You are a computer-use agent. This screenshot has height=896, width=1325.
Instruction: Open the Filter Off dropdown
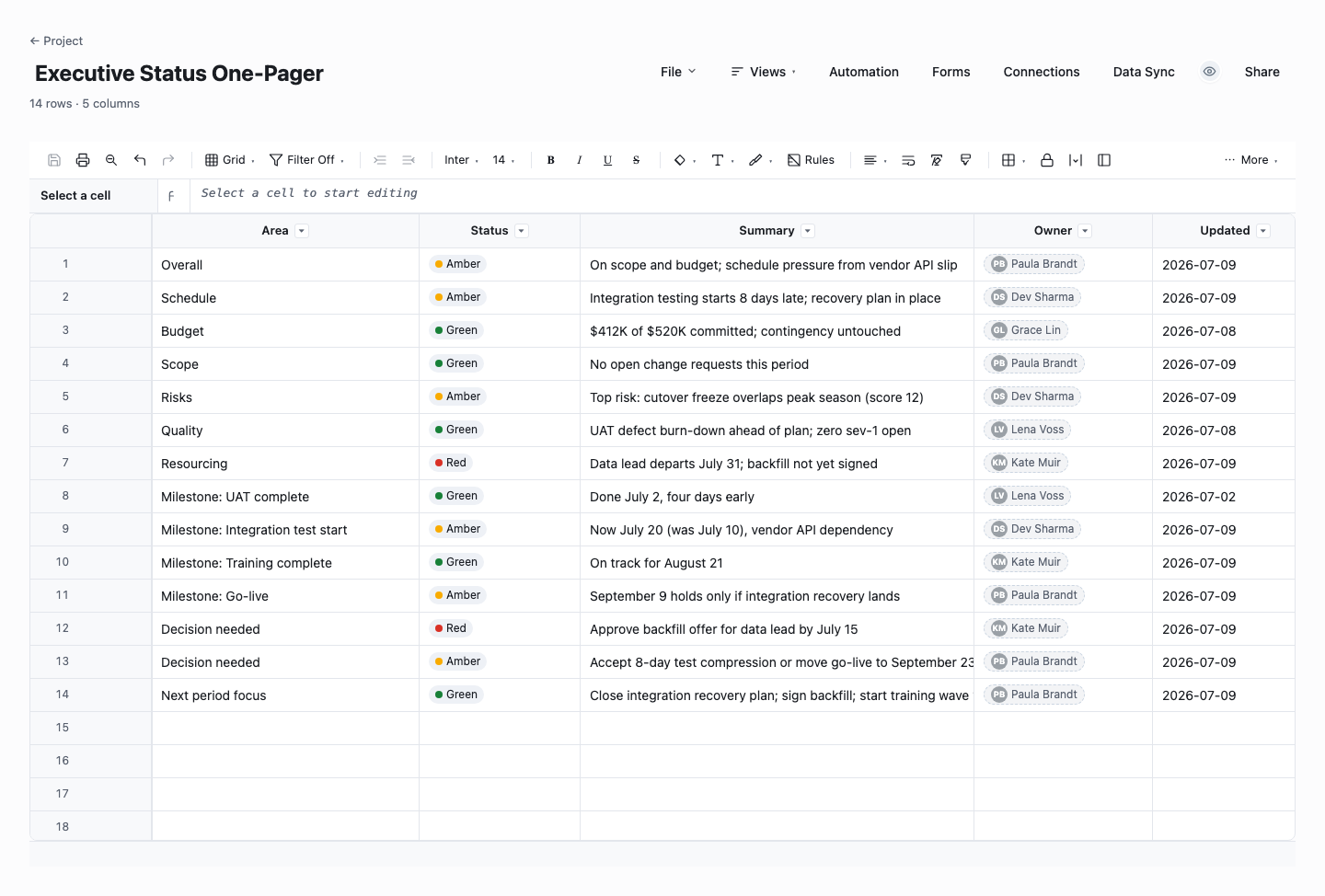click(x=307, y=160)
